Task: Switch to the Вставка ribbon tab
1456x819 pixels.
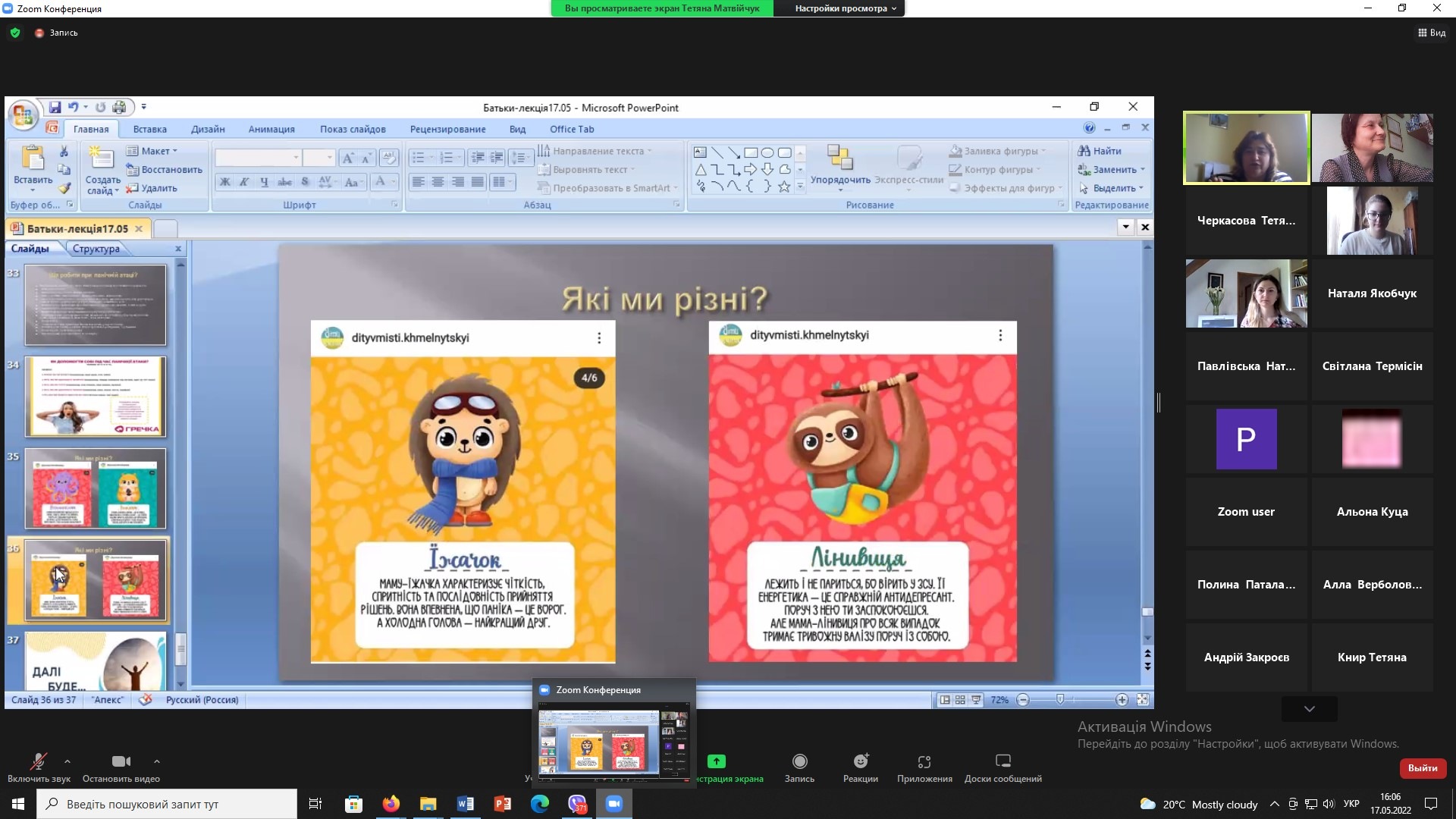Action: click(x=149, y=129)
